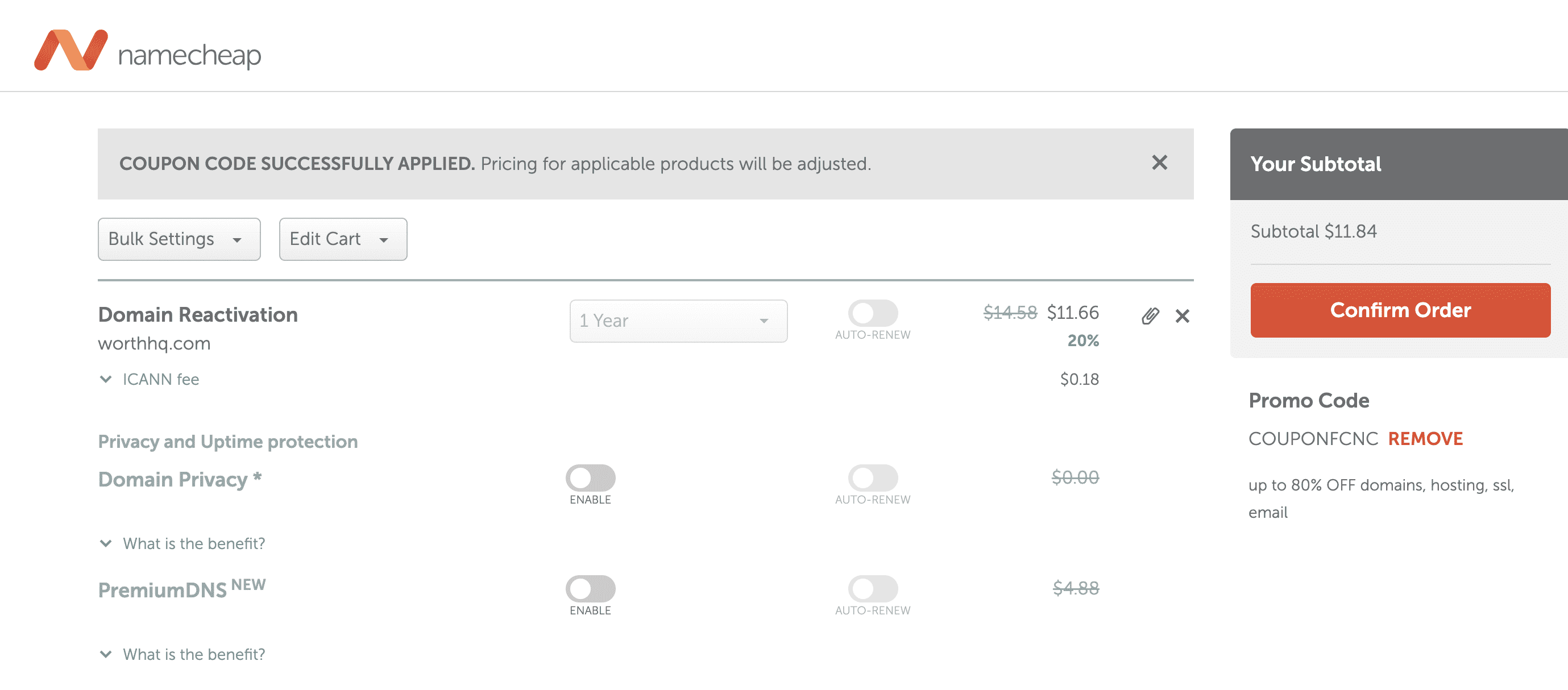Click the paperclip icon beside worthhq.com price
This screenshot has height=690, width=1568.
pyautogui.click(x=1150, y=316)
